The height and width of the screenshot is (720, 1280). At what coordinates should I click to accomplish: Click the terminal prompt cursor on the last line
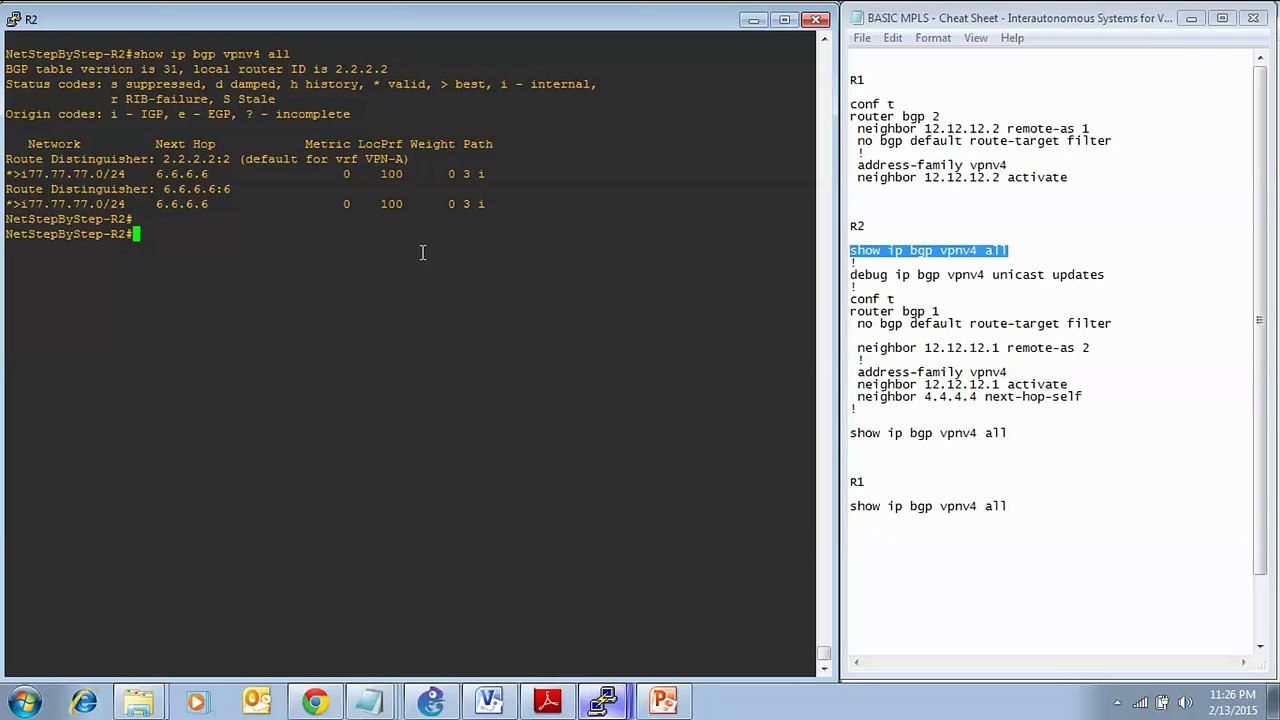point(137,234)
